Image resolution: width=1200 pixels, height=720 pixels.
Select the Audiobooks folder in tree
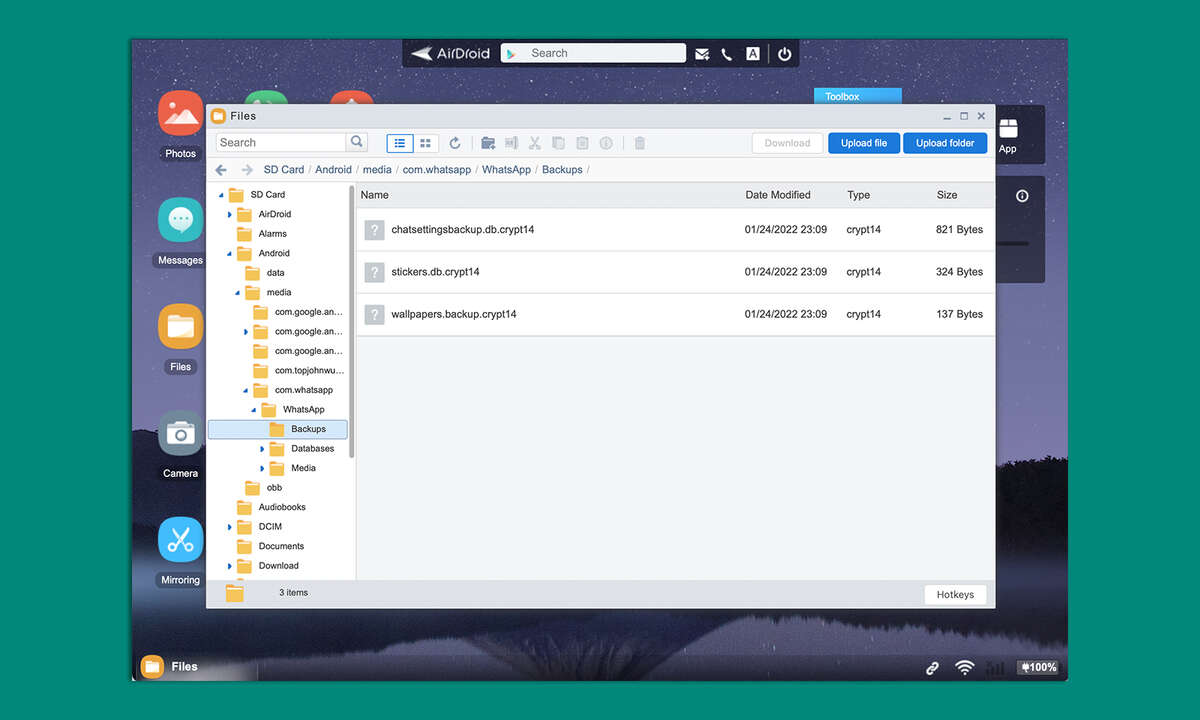click(x=282, y=507)
